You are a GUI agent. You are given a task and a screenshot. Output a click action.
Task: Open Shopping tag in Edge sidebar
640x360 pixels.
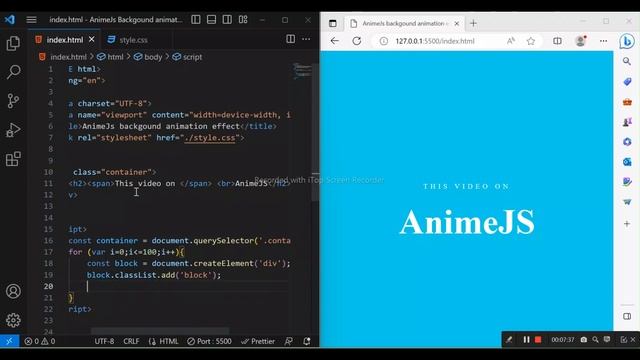627,82
